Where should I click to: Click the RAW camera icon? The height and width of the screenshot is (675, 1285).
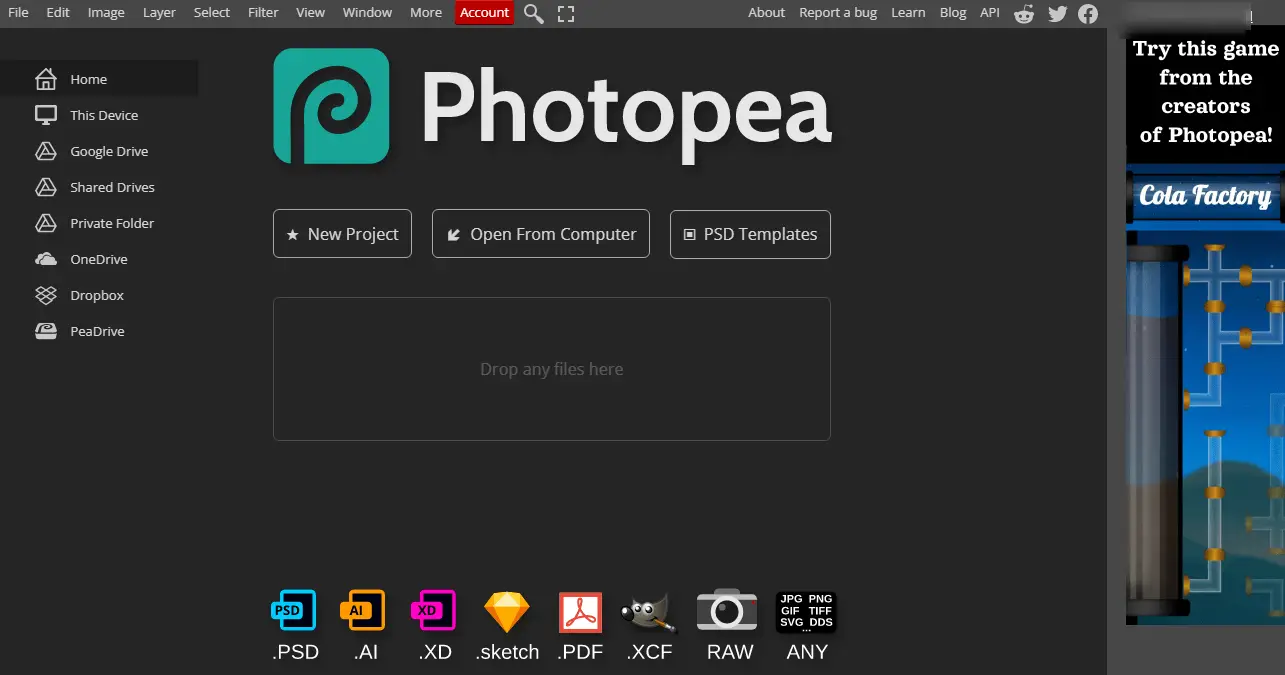point(727,611)
